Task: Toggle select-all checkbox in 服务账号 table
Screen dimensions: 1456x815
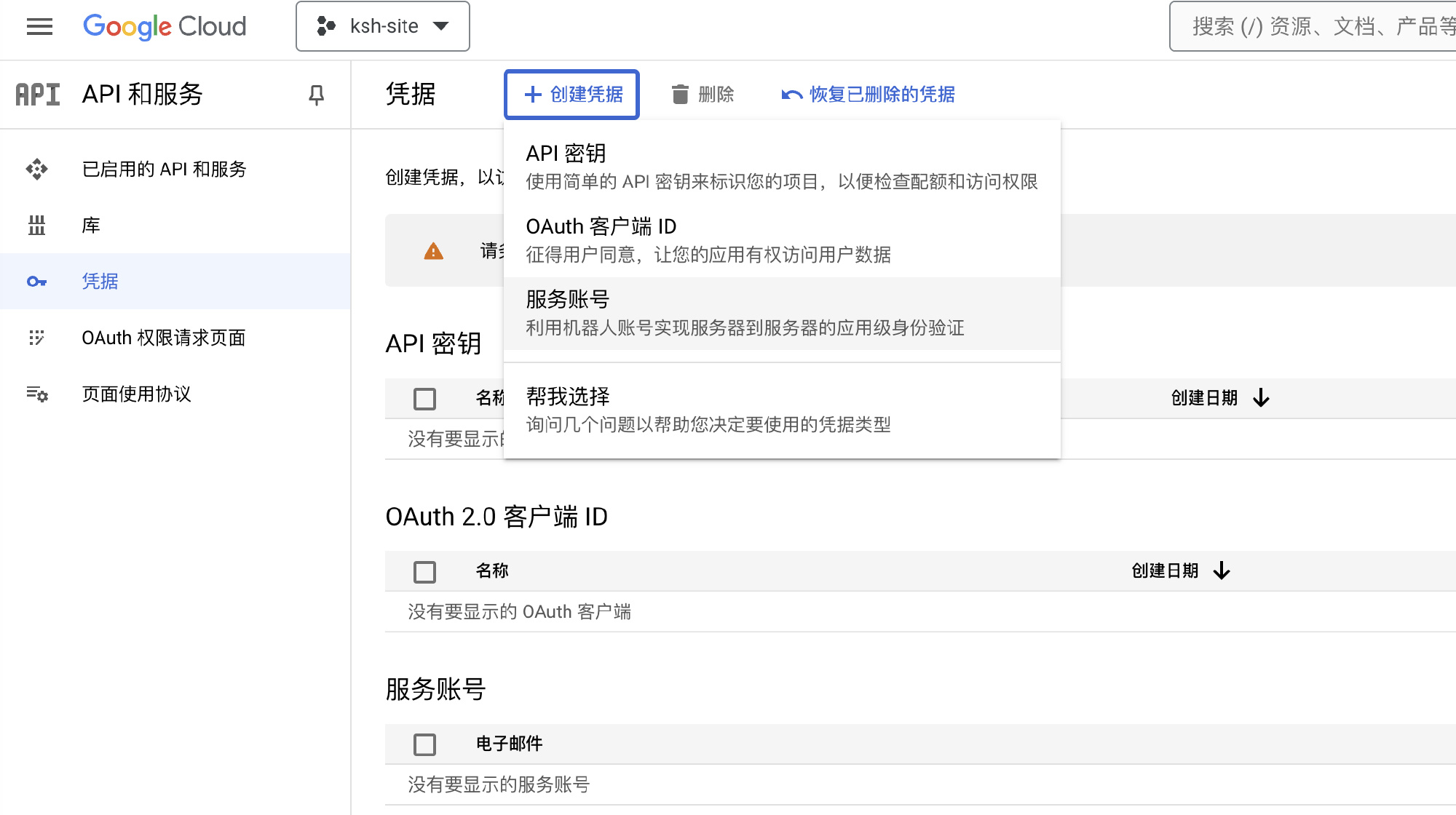Action: (424, 744)
